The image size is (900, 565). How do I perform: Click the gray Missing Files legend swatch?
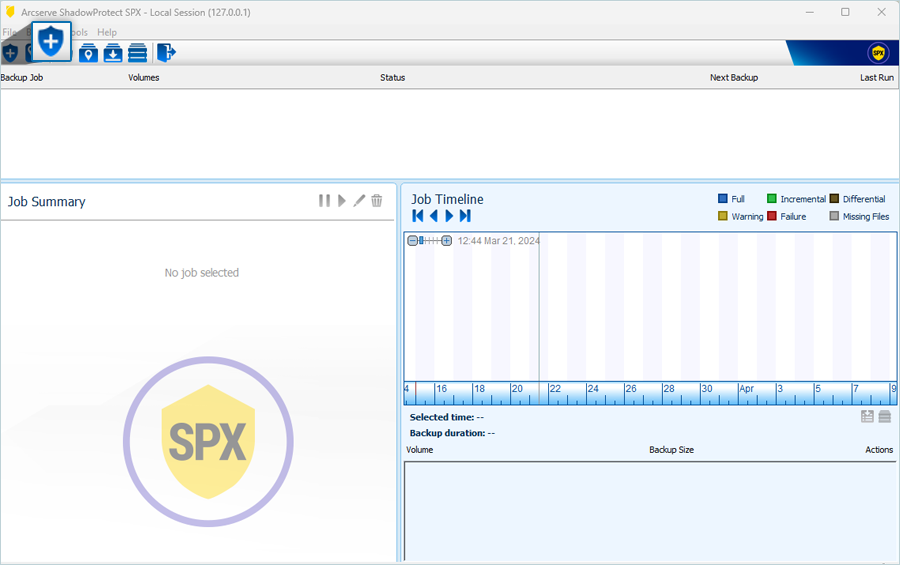834,216
